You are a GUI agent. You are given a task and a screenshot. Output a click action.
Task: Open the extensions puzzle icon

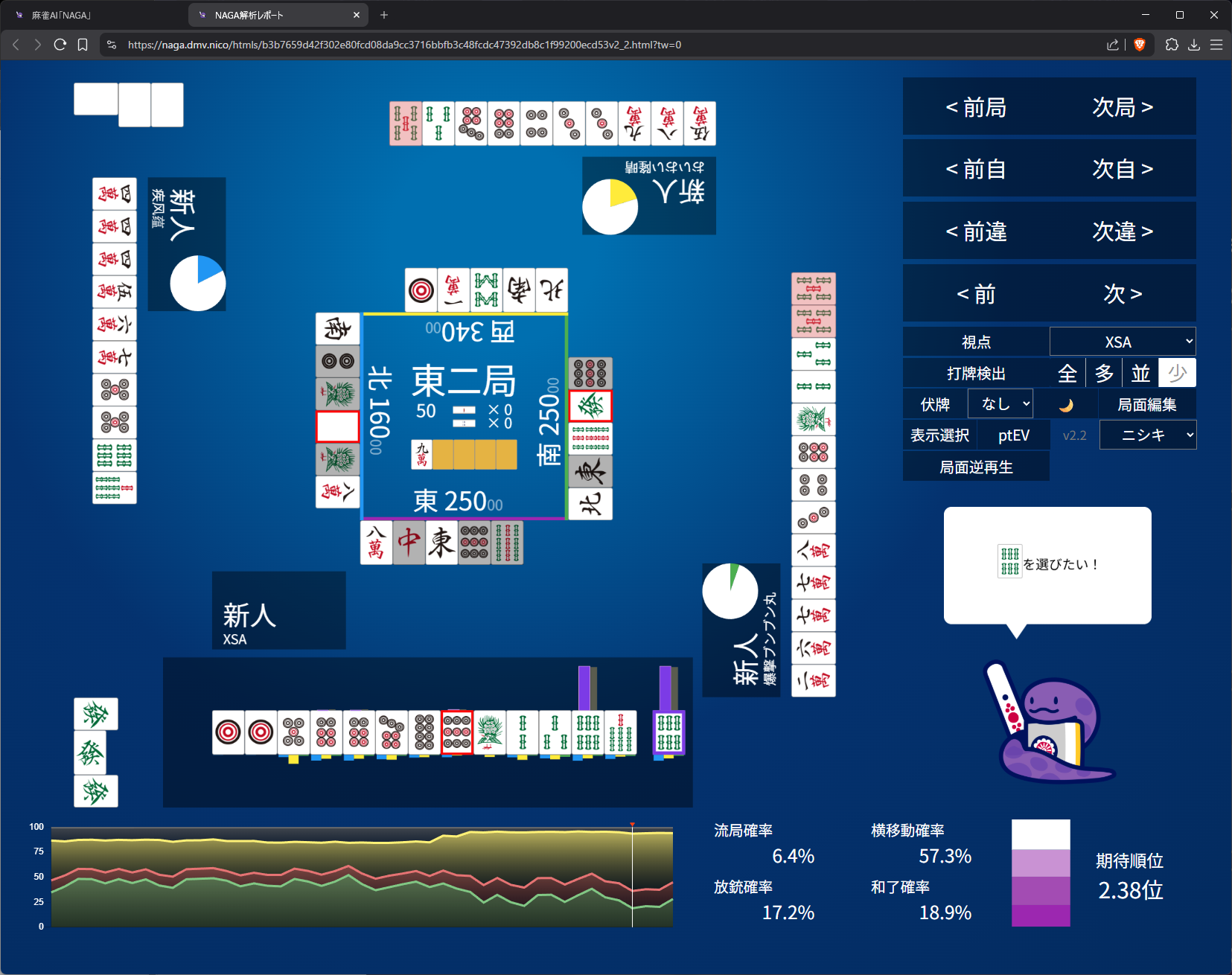pos(1172,45)
